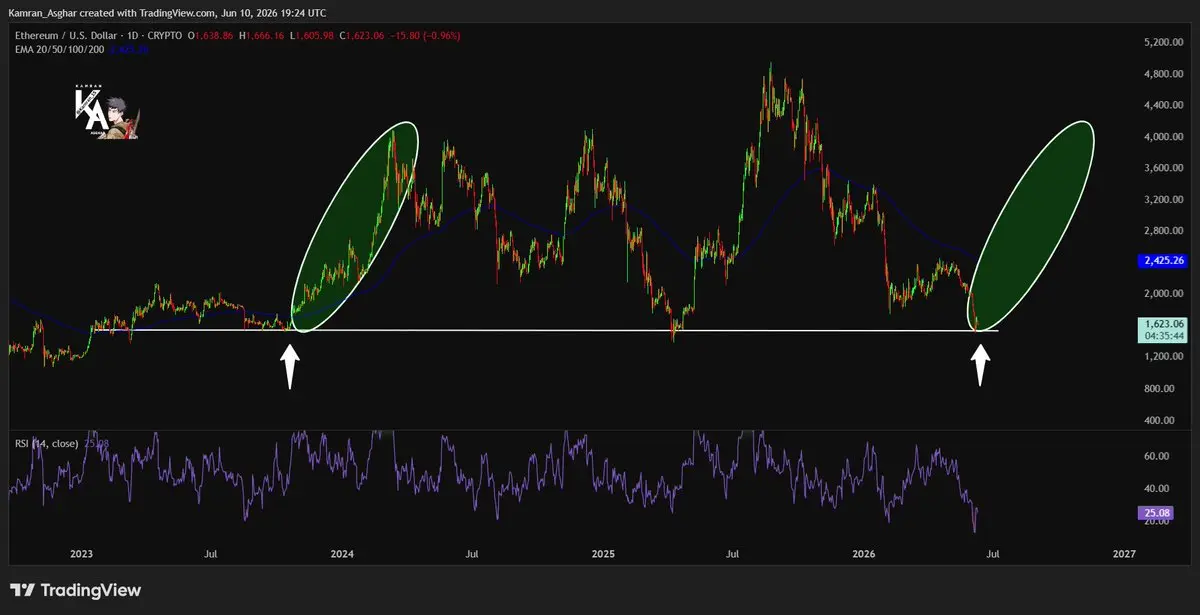This screenshot has height=615, width=1200.
Task: Select the right green projection ellipse
Action: click(x=1035, y=226)
